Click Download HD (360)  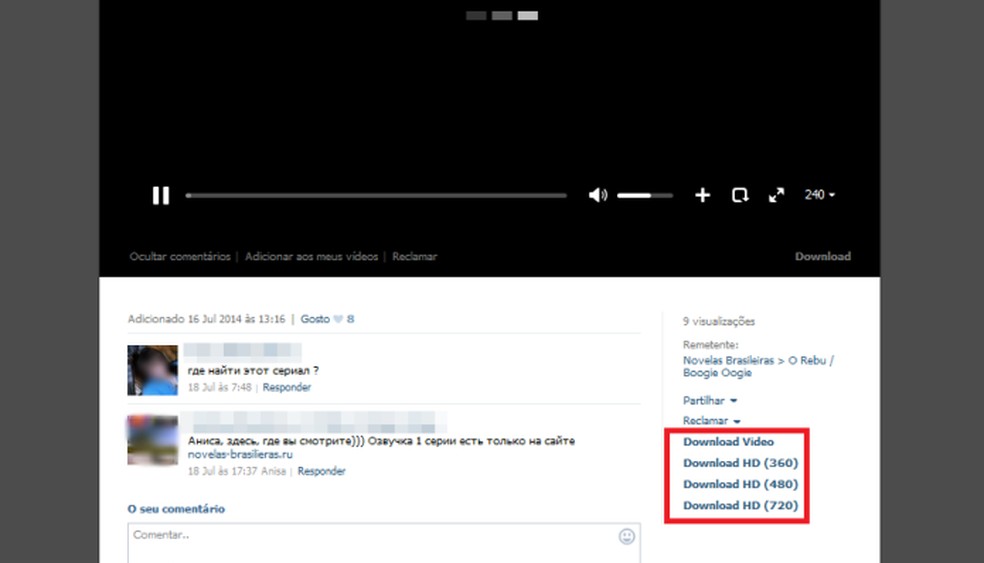(x=741, y=463)
